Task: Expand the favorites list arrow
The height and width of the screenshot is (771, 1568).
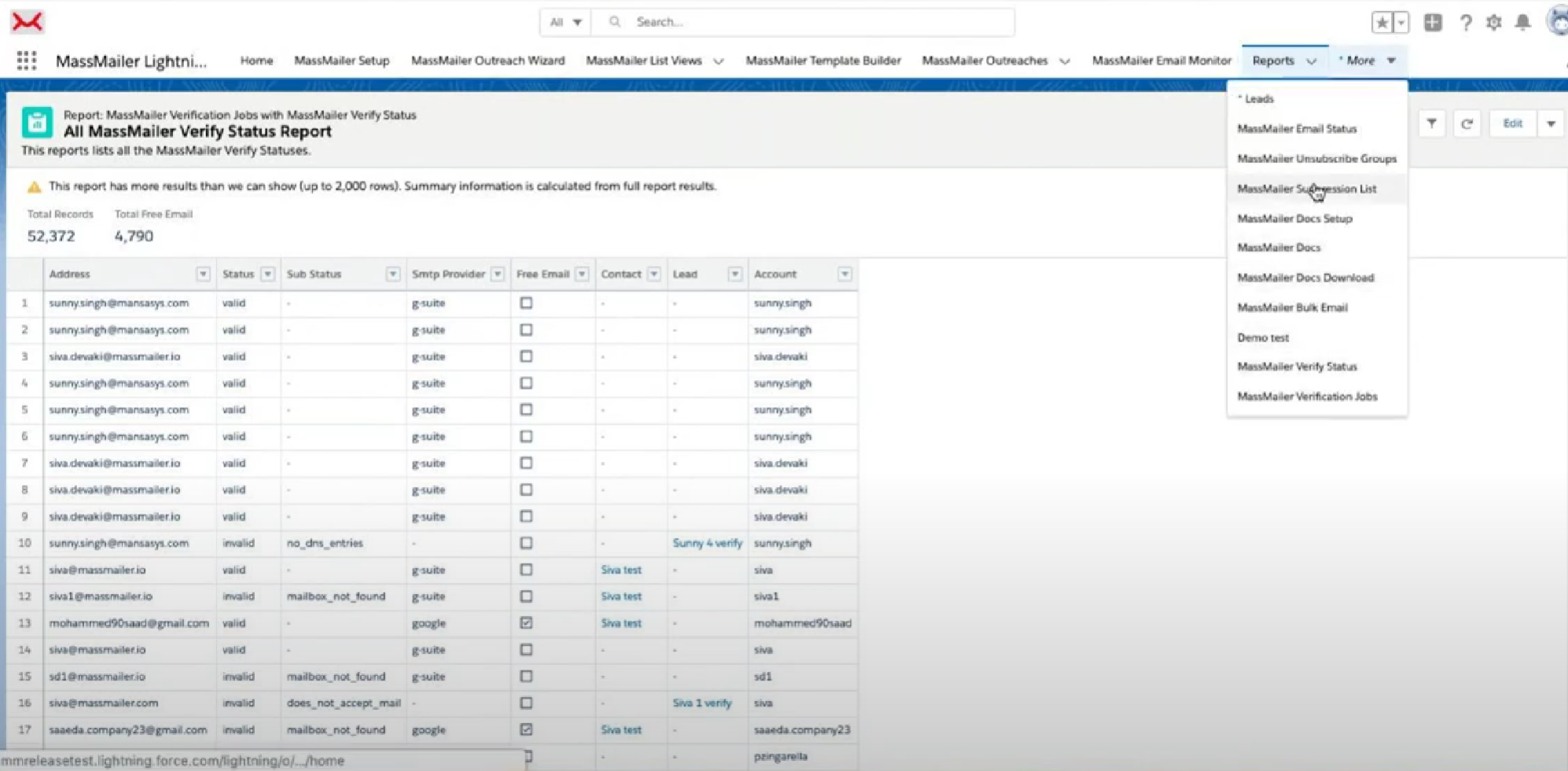Action: pyautogui.click(x=1401, y=23)
